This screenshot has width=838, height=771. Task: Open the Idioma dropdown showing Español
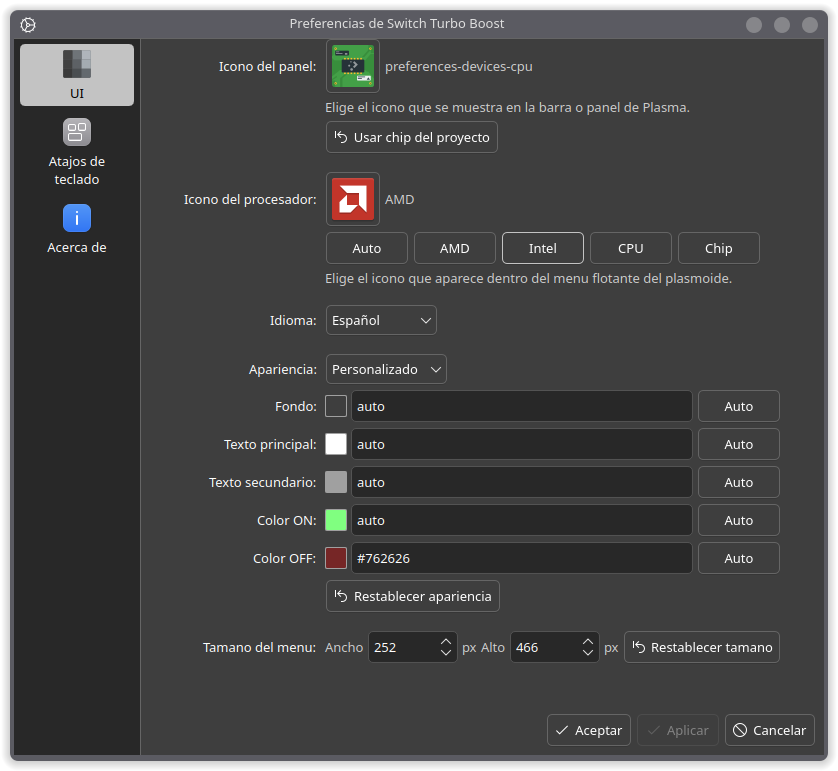381,321
